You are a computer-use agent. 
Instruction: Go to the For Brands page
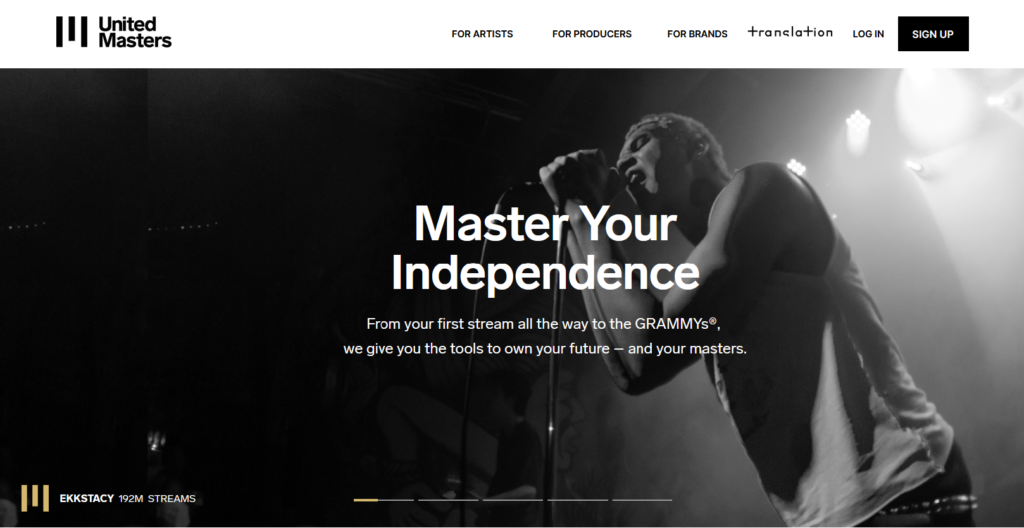tap(697, 34)
